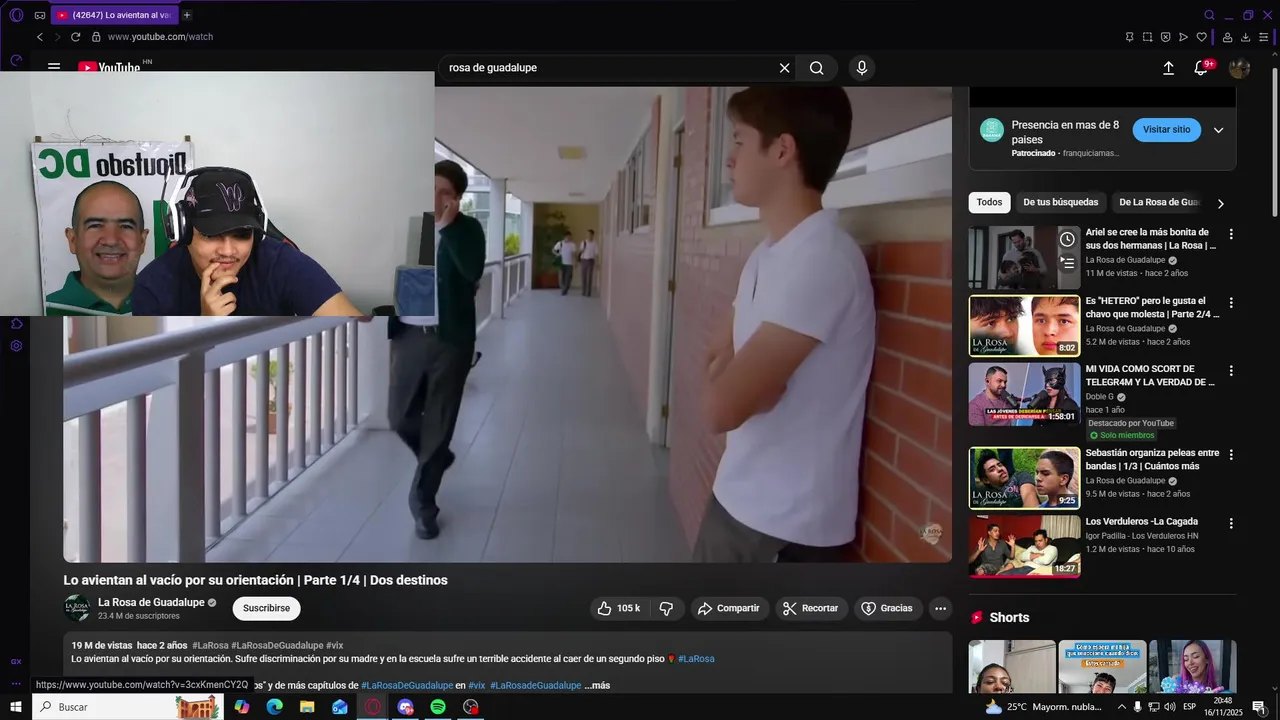Viewport: 1280px width, 720px height.
Task: Launch Spotify from the taskbar
Action: [438, 707]
